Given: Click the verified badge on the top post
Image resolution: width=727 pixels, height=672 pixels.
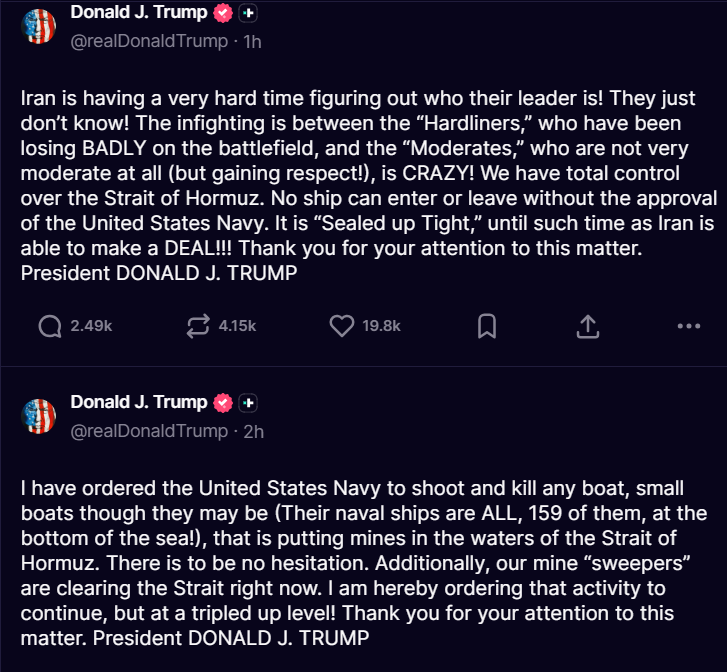Looking at the screenshot, I should [x=225, y=14].
